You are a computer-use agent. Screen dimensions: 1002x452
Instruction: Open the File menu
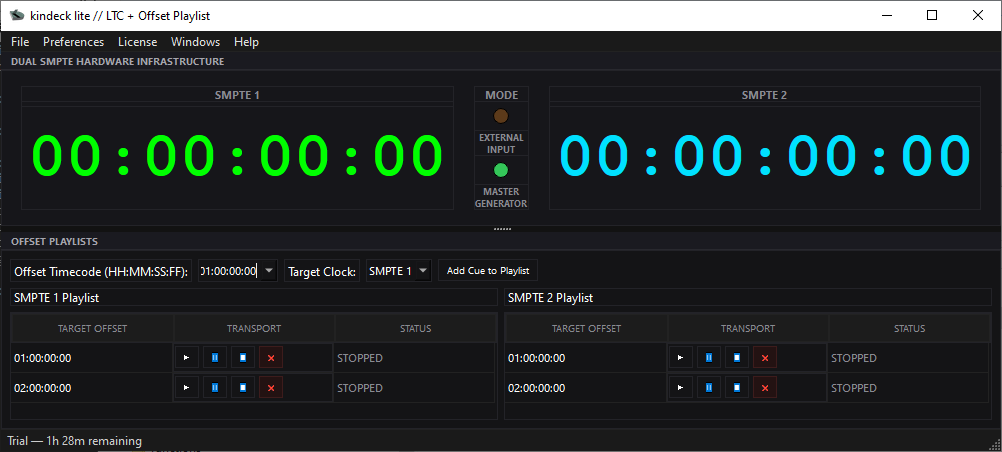pos(20,42)
